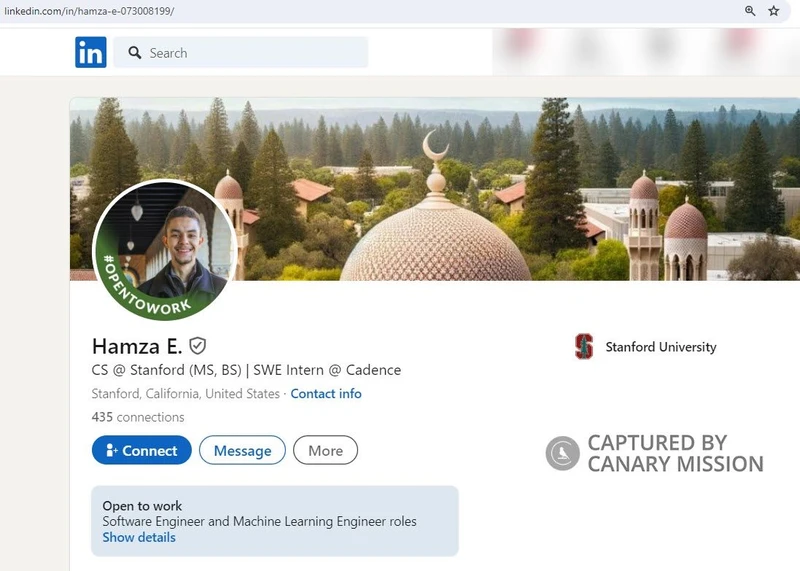
Task: Click the search magnifier icon in LinkedIn bar
Action: coord(135,53)
